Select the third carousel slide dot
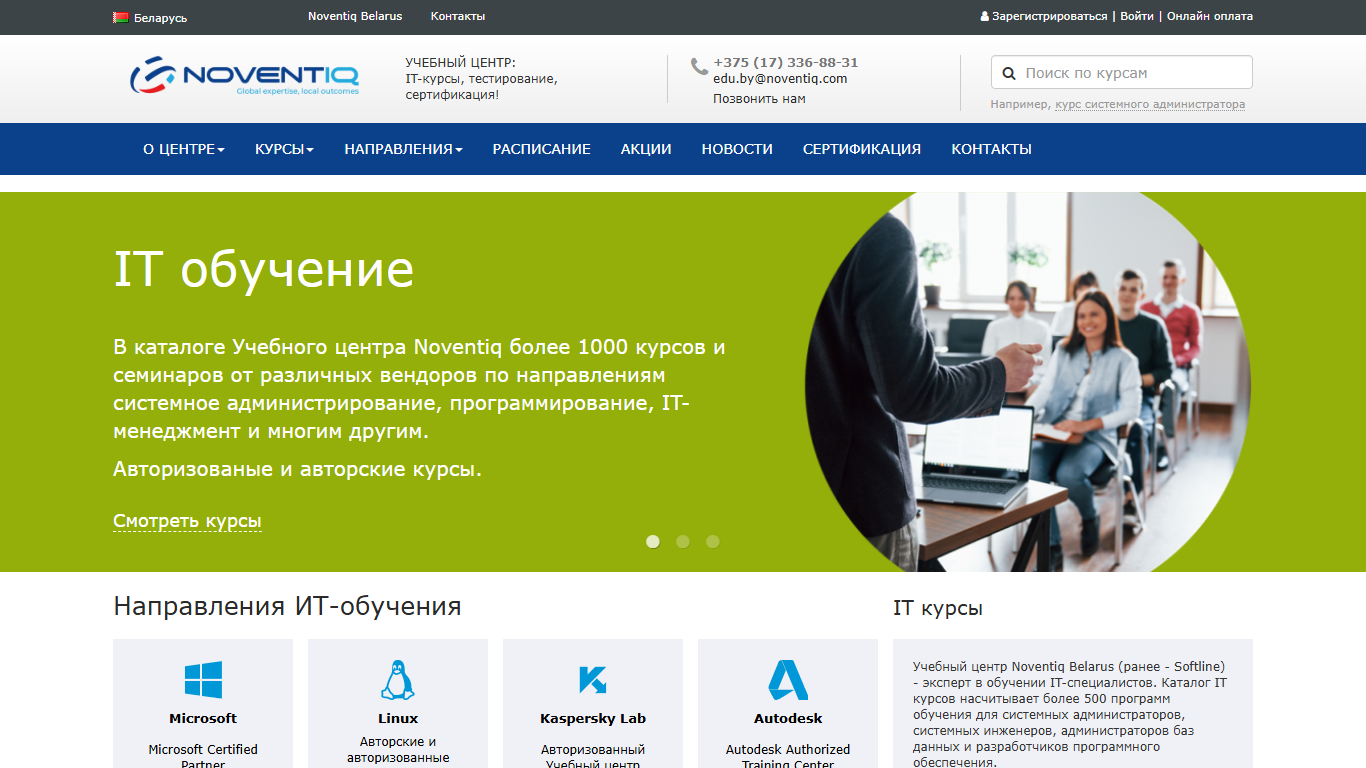The width and height of the screenshot is (1366, 768). coord(713,542)
